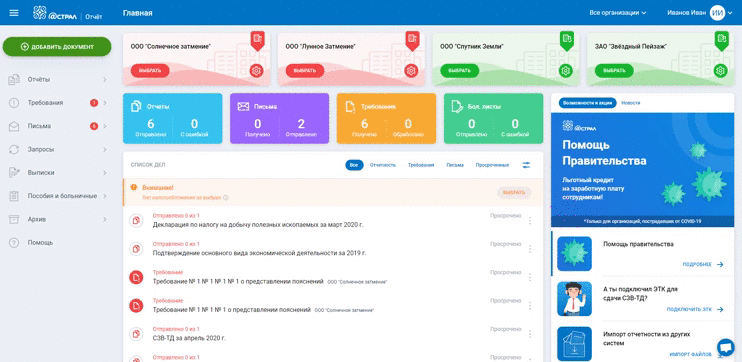Open the Ivanov Ivan user avatar
The image size is (742, 362).
pos(717,13)
